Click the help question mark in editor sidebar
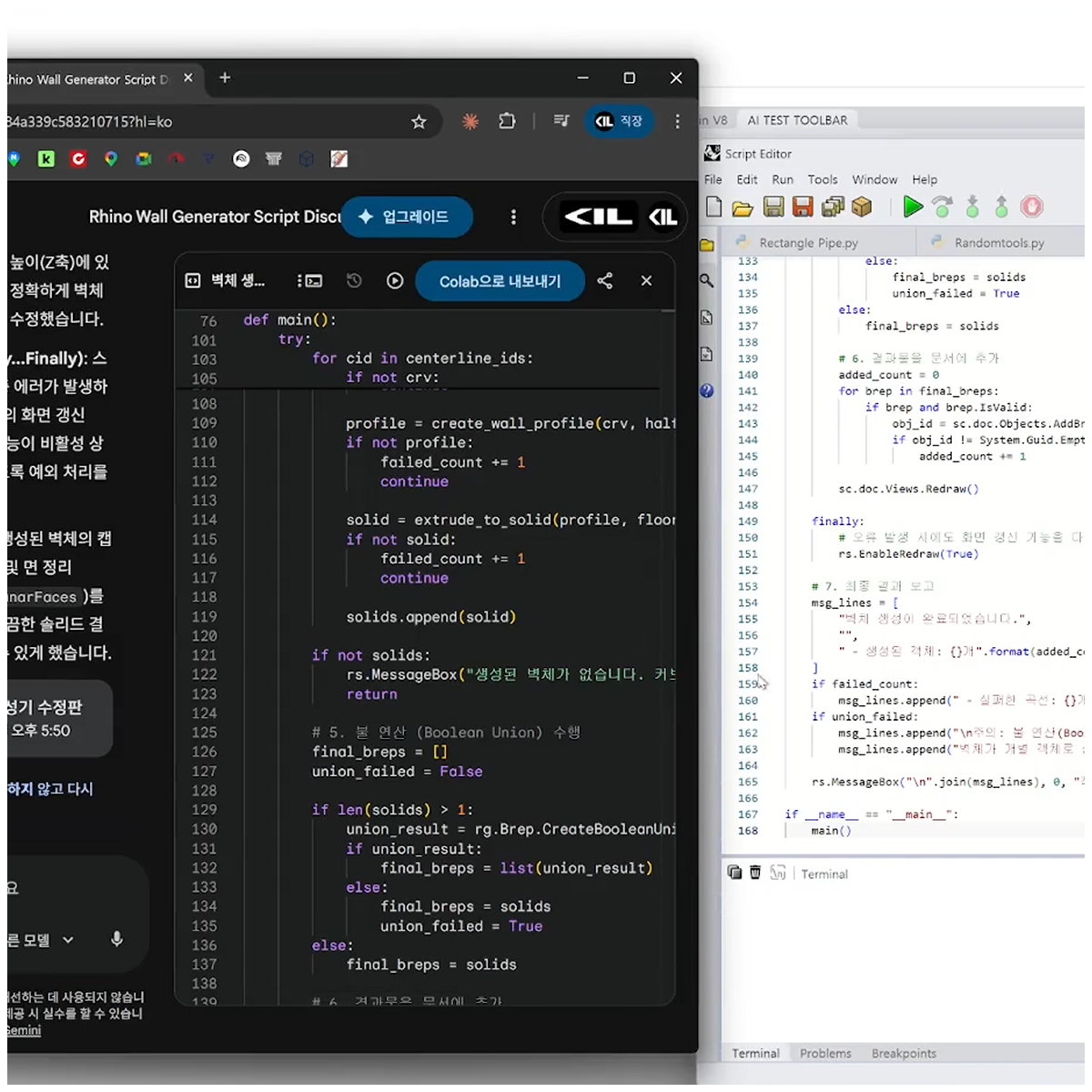The width and height of the screenshot is (1092, 1092). coord(707,390)
